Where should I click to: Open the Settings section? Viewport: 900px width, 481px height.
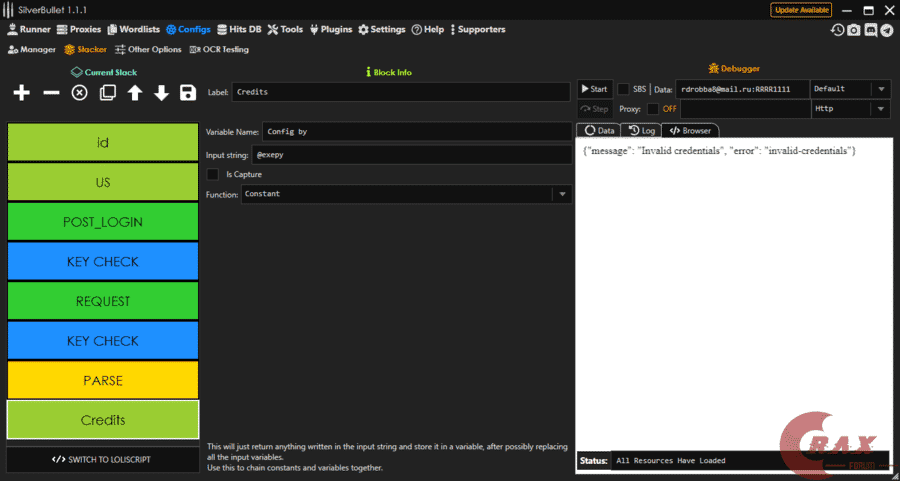(x=382, y=29)
